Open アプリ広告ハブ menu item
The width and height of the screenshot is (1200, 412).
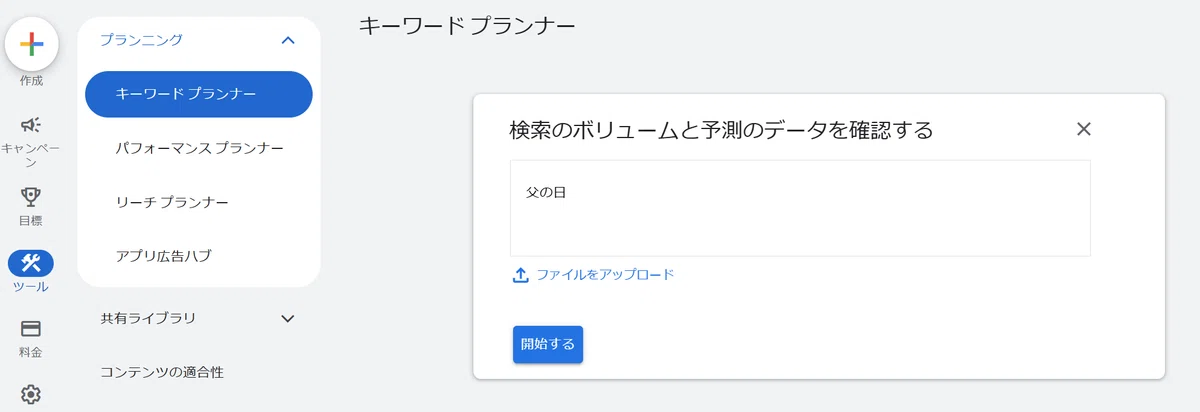coord(199,256)
